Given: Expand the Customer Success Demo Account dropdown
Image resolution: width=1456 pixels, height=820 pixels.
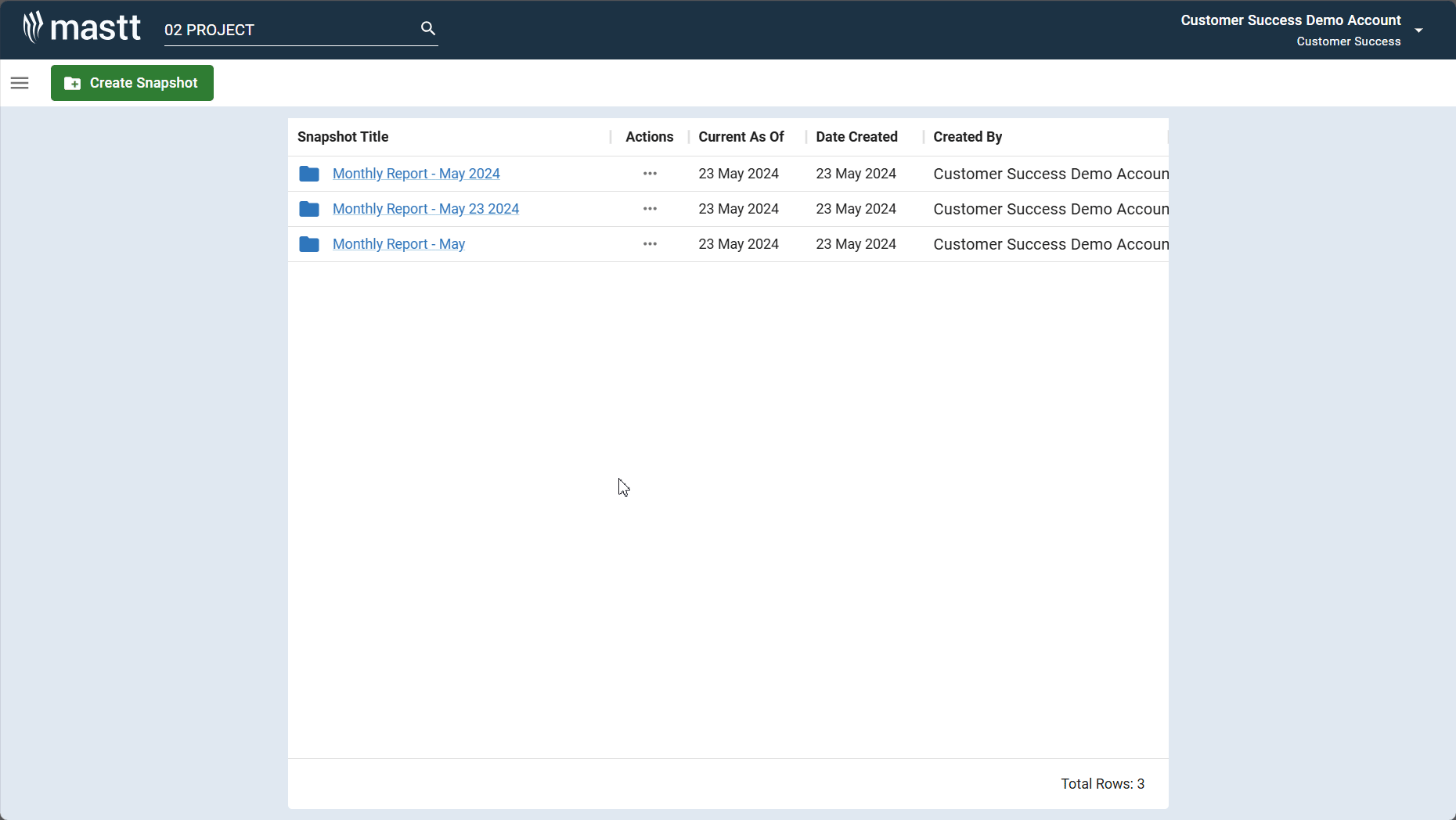Looking at the screenshot, I should [1420, 31].
